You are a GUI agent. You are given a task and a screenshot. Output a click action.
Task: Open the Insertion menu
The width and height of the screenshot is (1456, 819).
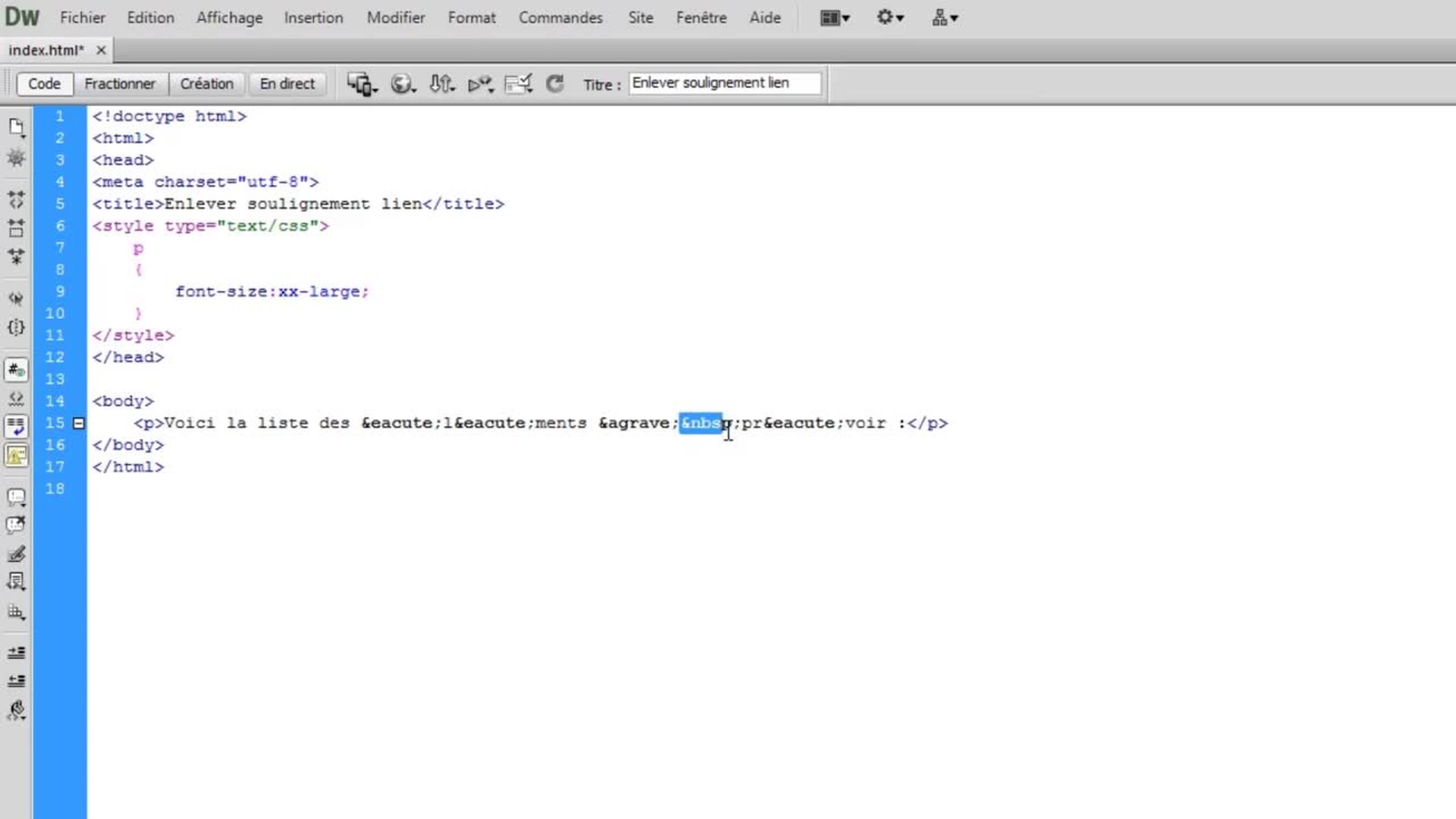(313, 17)
